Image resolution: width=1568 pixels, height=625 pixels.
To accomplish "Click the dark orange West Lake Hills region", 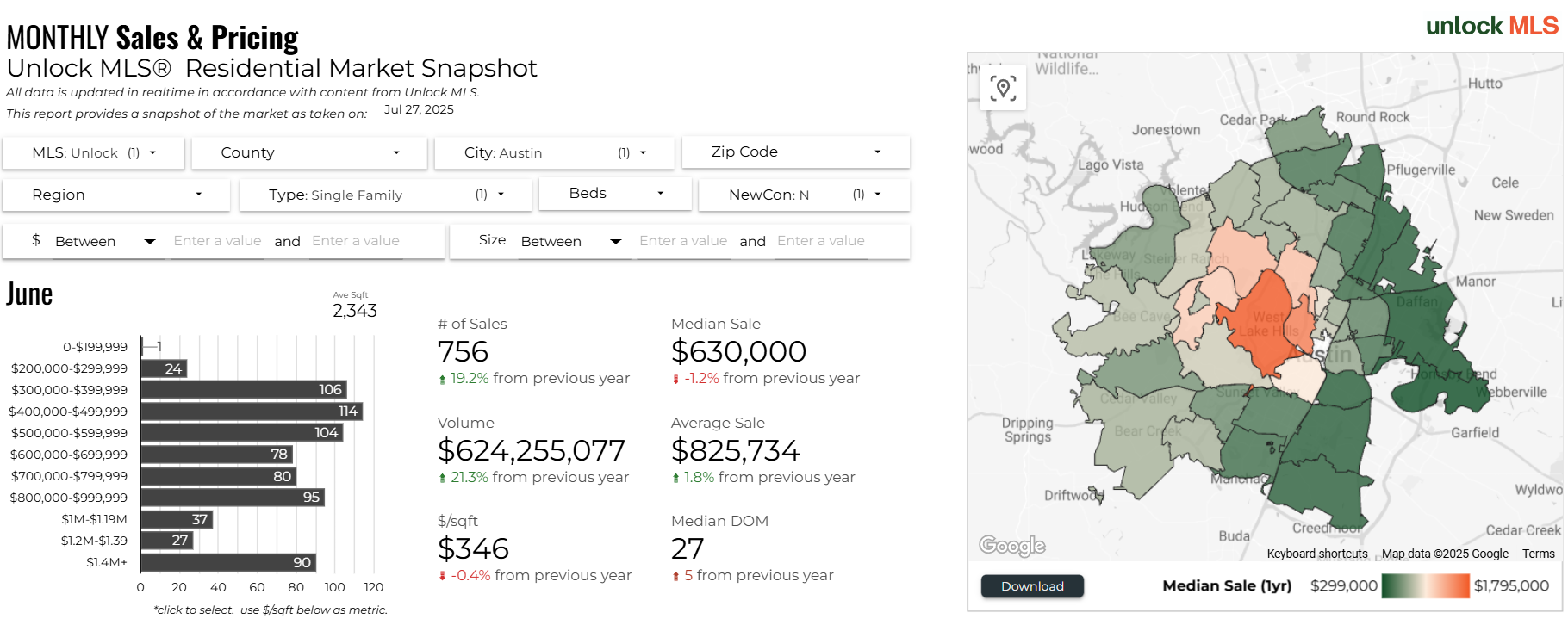I will (x=1265, y=323).
